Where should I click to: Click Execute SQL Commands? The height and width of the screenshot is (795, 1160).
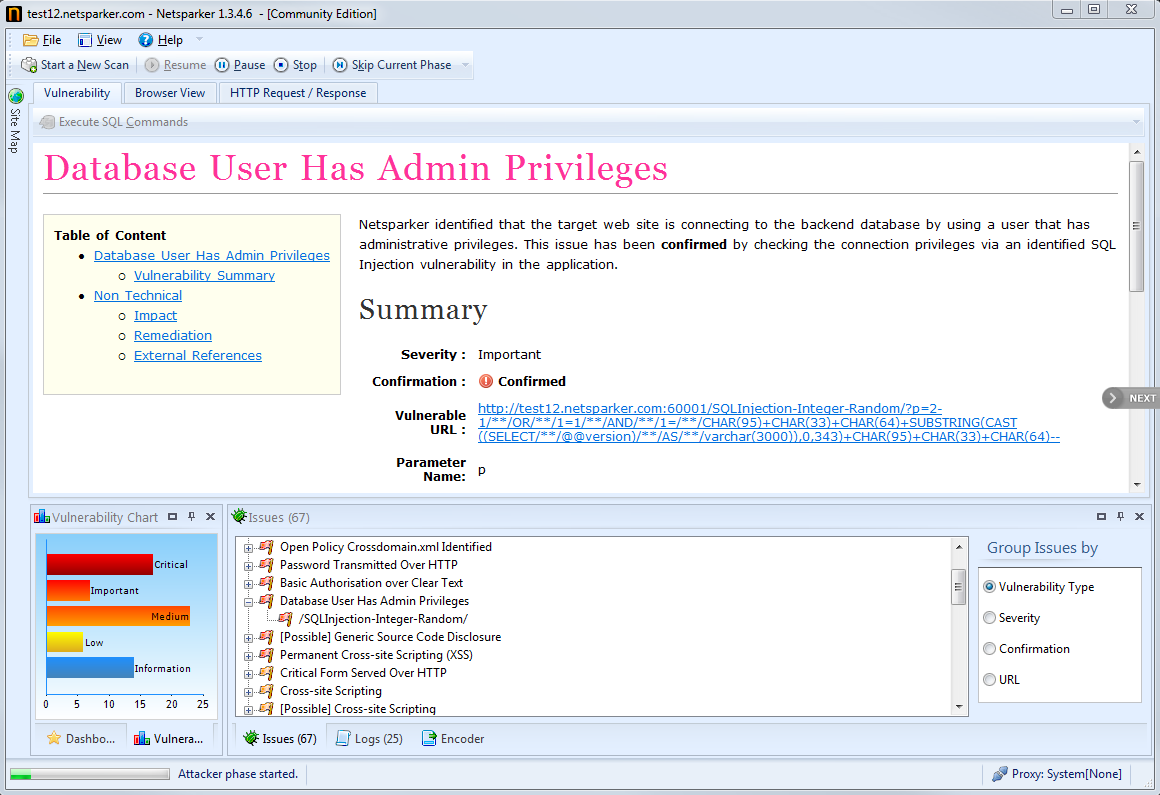point(114,122)
